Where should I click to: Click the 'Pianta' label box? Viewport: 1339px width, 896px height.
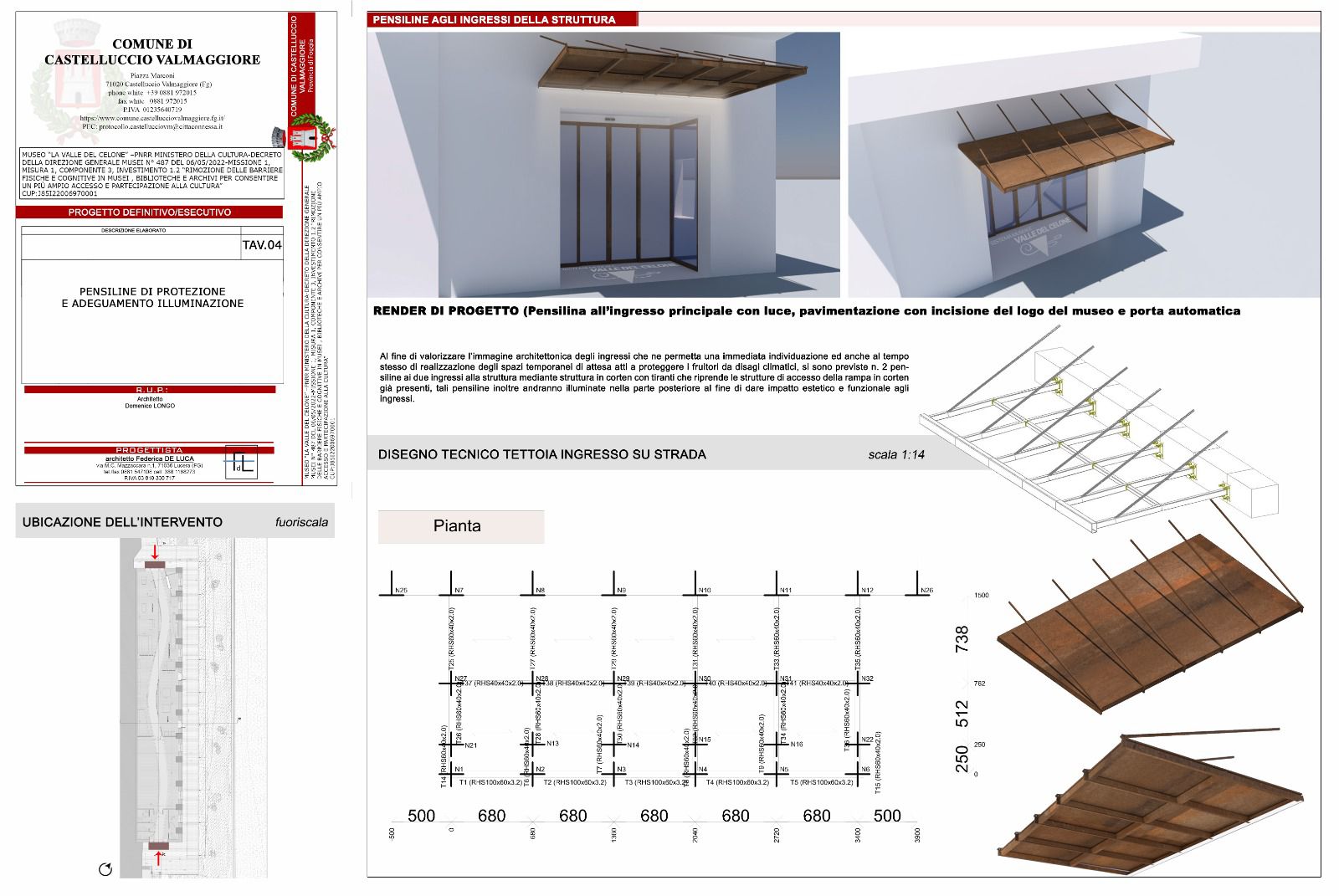[x=461, y=526]
